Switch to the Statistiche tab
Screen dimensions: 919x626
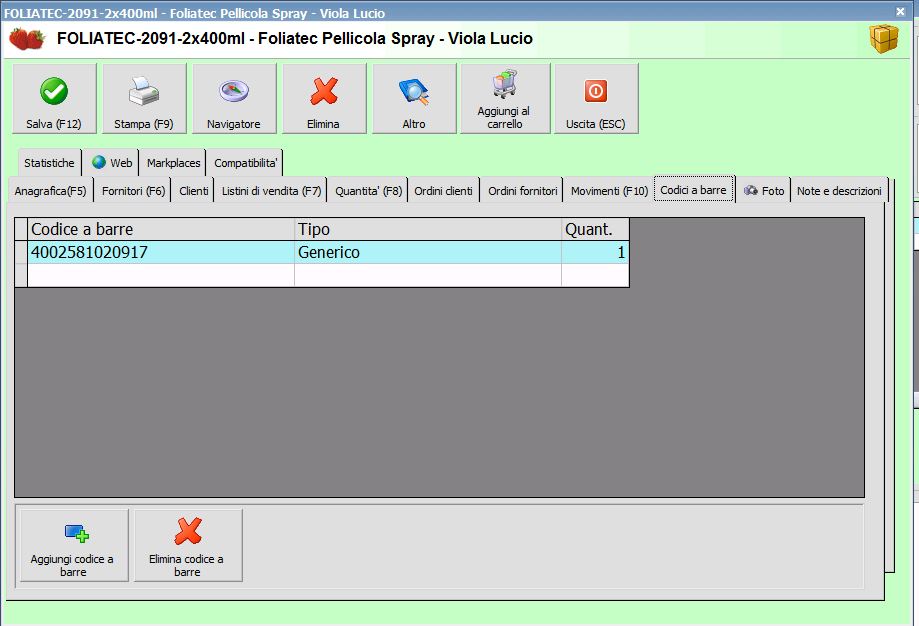[x=49, y=162]
